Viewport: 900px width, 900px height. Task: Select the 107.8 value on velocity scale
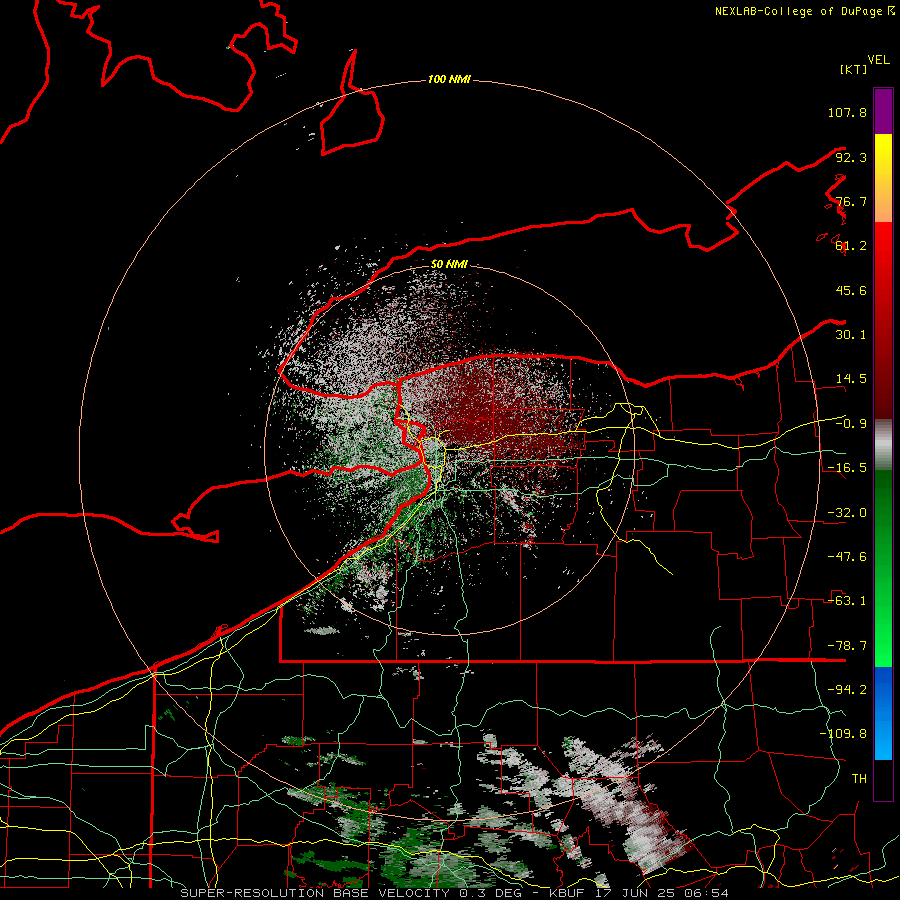[x=847, y=112]
